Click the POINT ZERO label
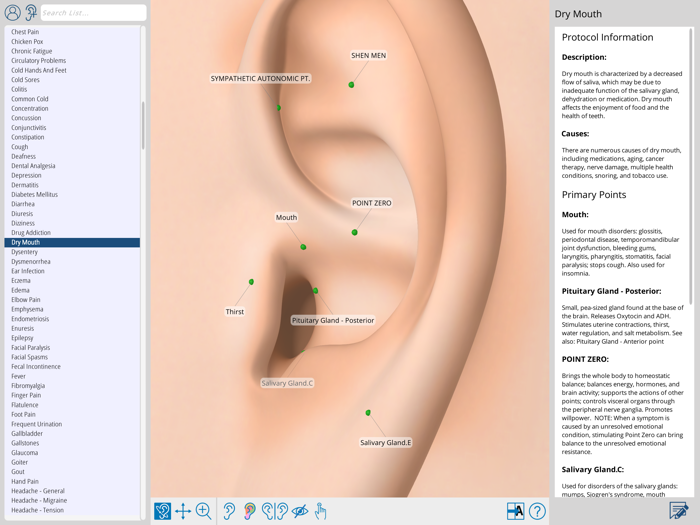 click(x=371, y=203)
